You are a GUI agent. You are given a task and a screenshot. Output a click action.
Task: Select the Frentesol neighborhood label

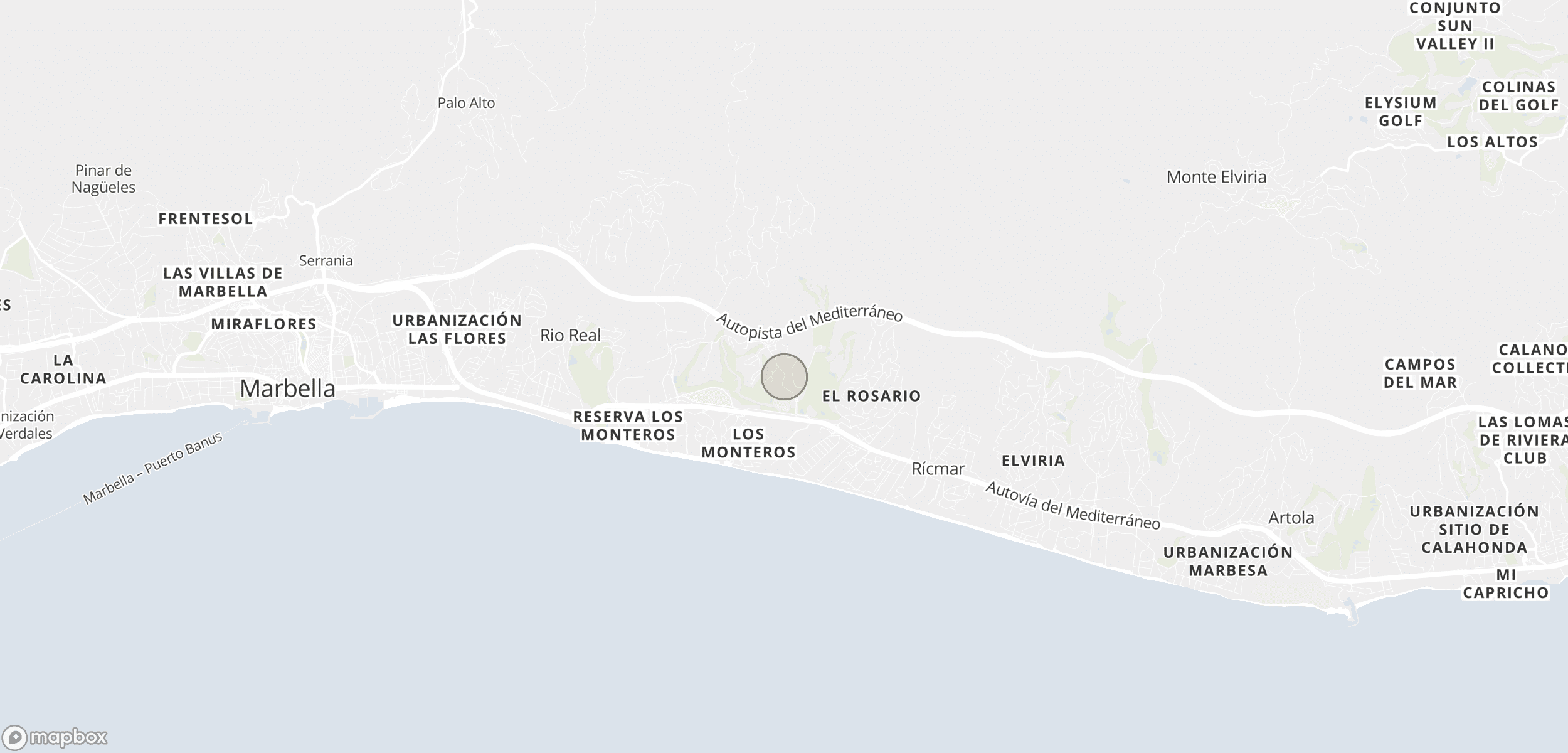206,219
